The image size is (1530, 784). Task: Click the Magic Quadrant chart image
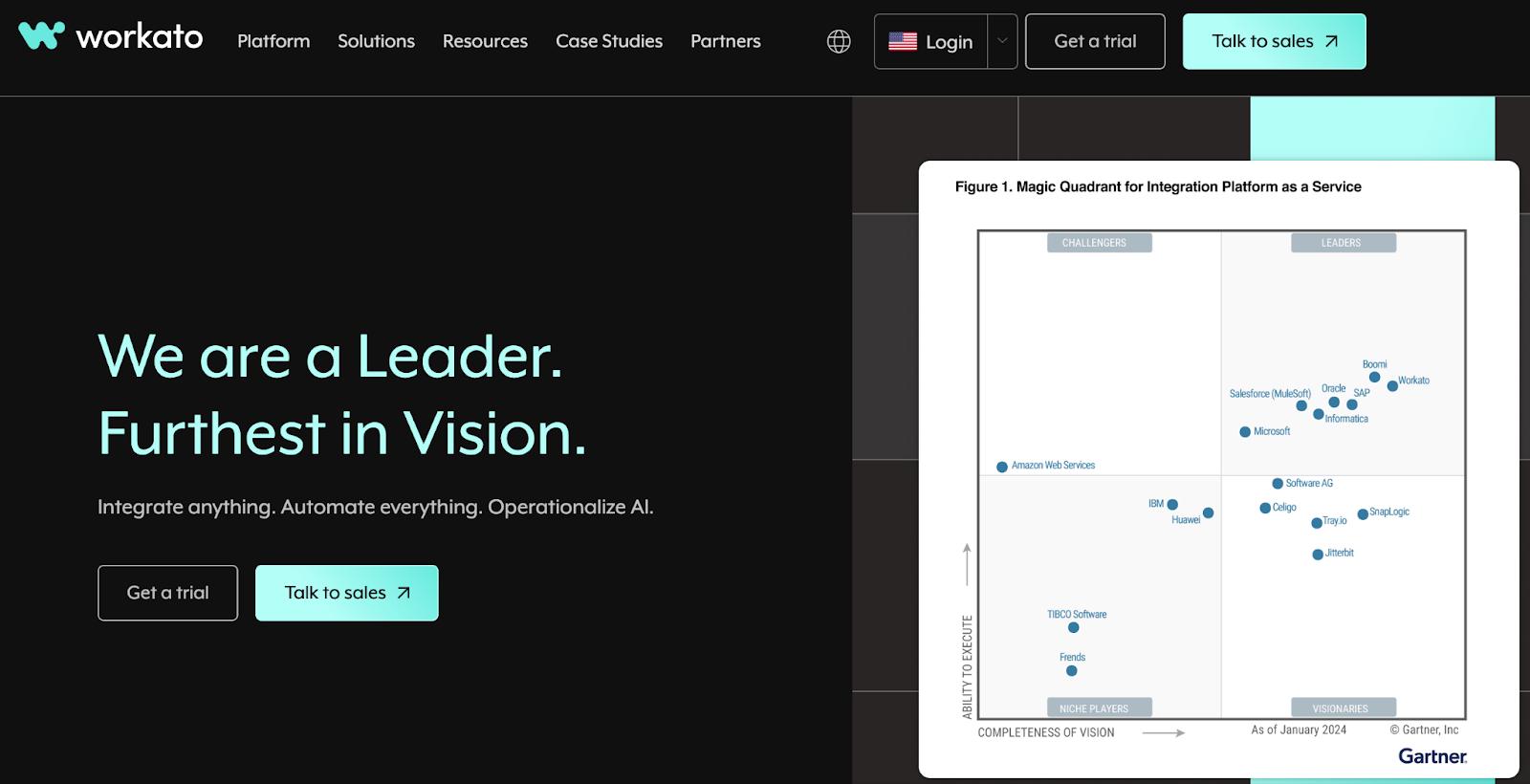click(1219, 469)
